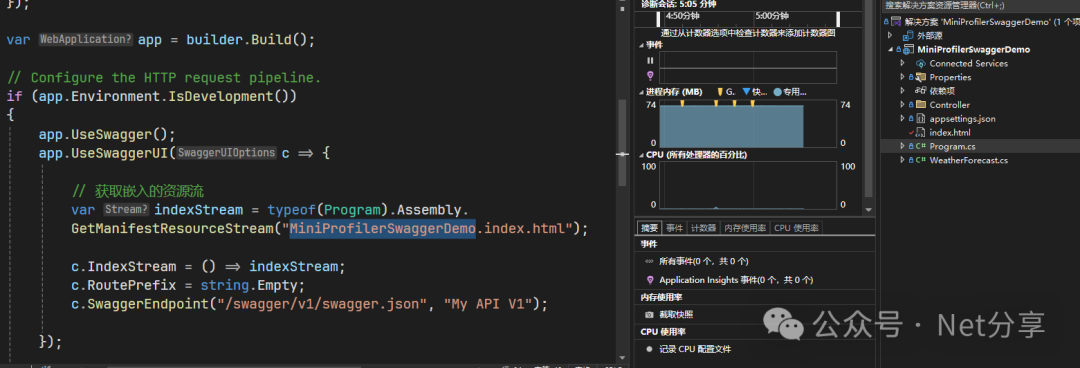Open 所有事件(0 个，共 0 个) link
This screenshot has width=1080, height=368.
click(x=704, y=262)
